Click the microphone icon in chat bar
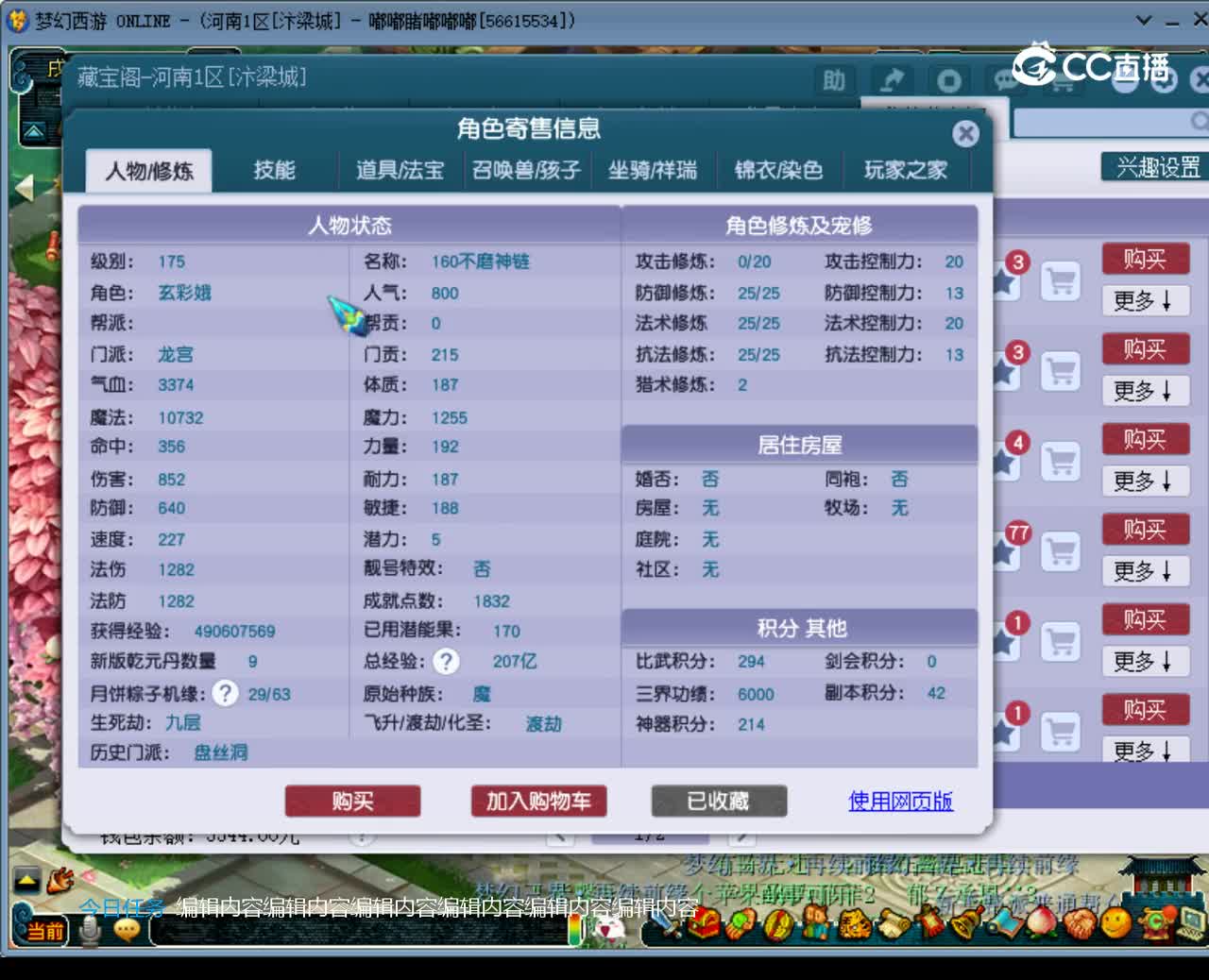This screenshot has height=980, width=1209. pos(91,931)
